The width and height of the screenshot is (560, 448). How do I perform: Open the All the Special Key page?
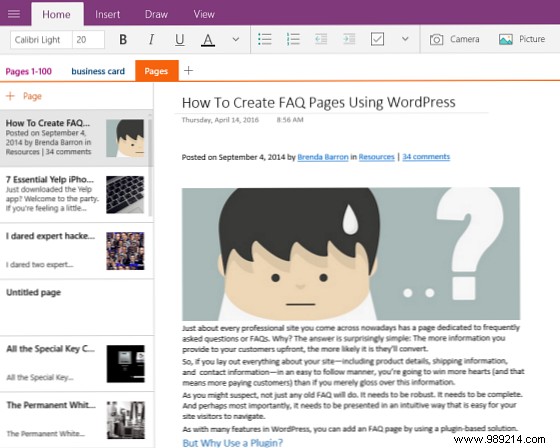coord(76,364)
